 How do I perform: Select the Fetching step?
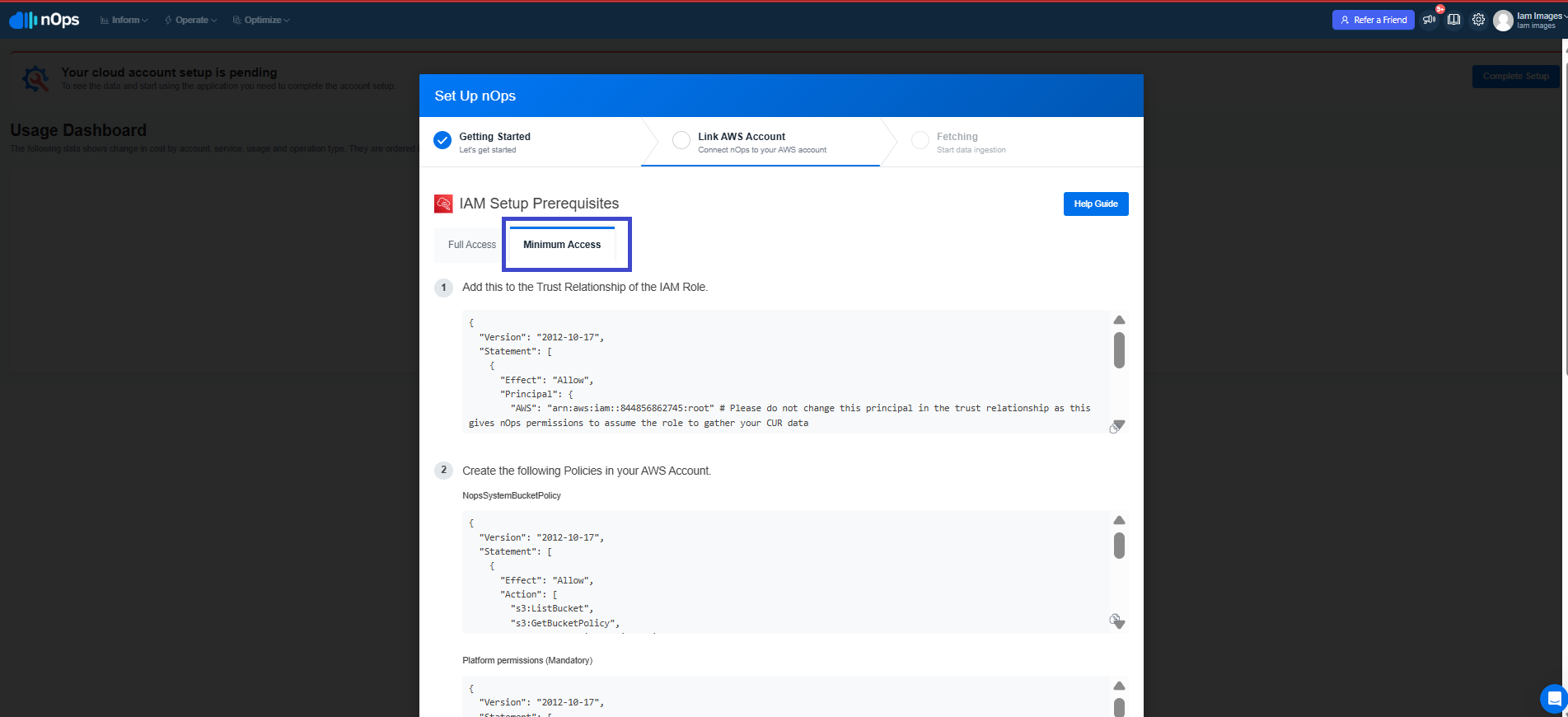click(971, 142)
